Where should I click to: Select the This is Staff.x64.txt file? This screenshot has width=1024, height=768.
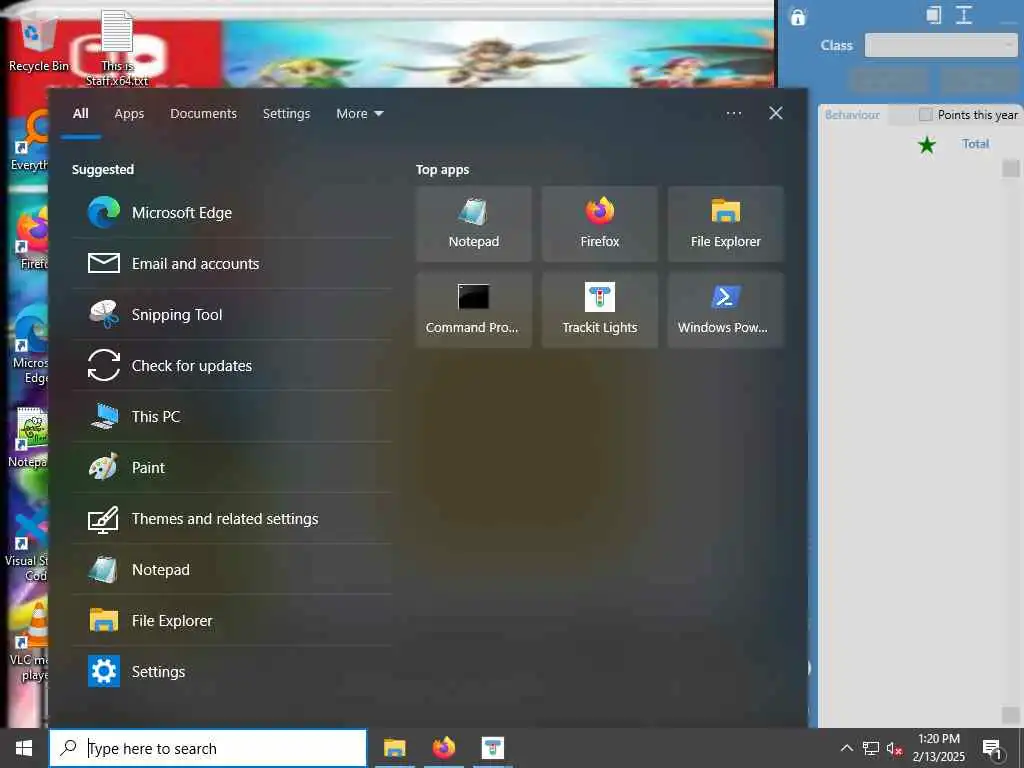[x=117, y=49]
